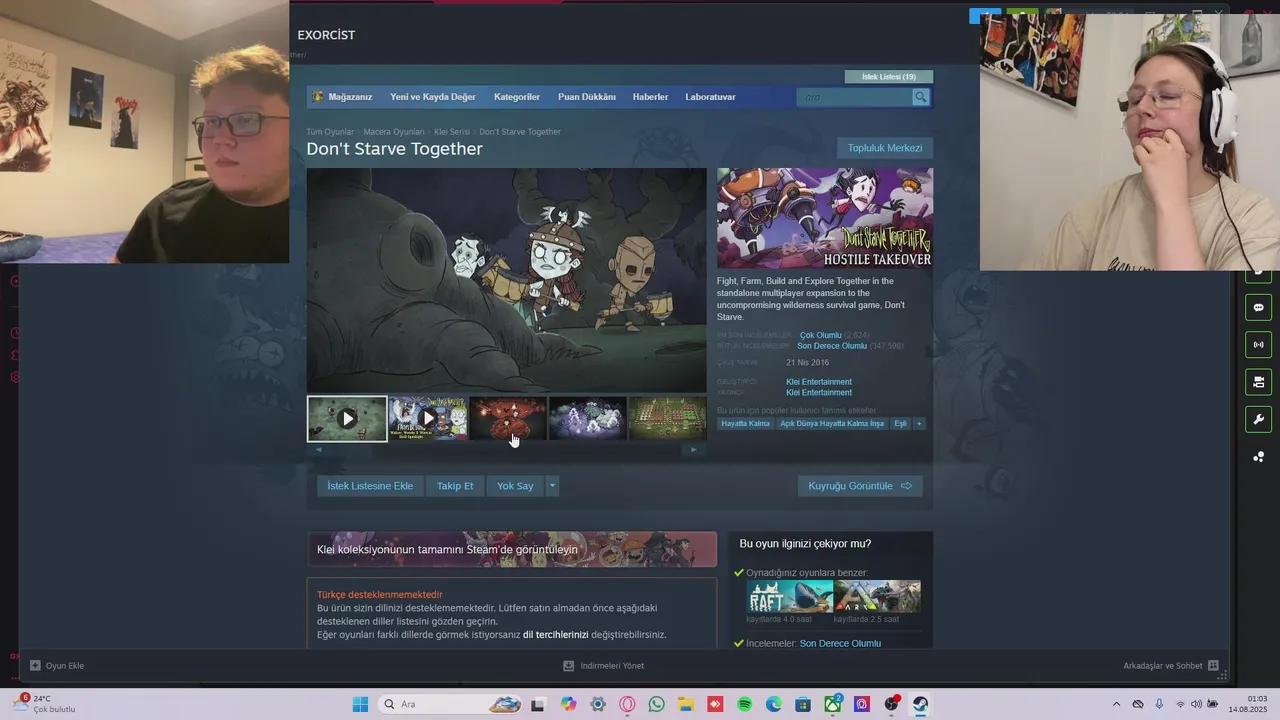Click the Windows Start button

tap(360, 704)
